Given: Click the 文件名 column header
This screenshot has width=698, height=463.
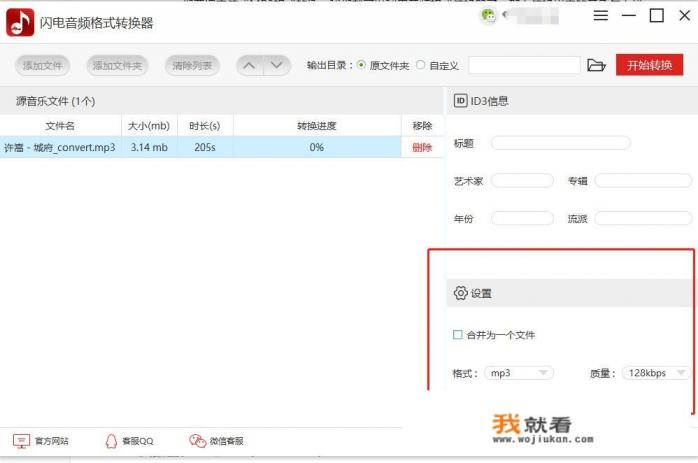Looking at the screenshot, I should 60,126.
